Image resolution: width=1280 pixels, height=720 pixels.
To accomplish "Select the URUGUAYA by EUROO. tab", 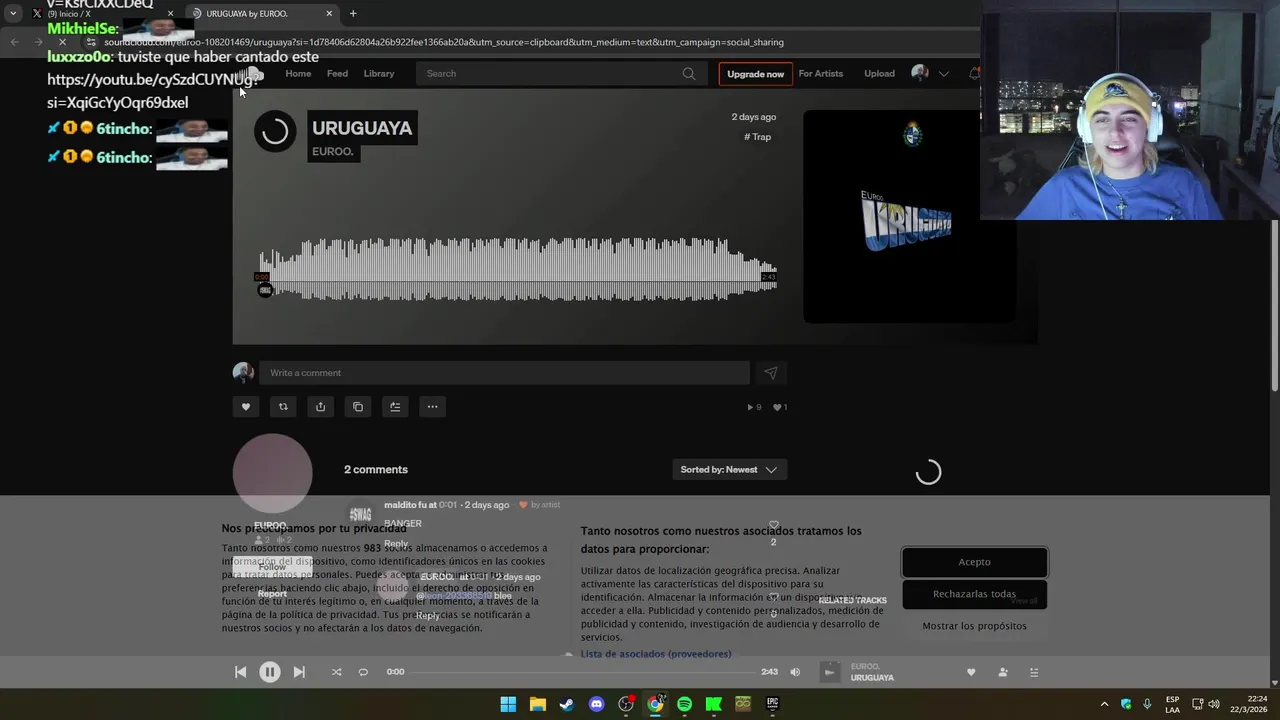I will pyautogui.click(x=263, y=13).
